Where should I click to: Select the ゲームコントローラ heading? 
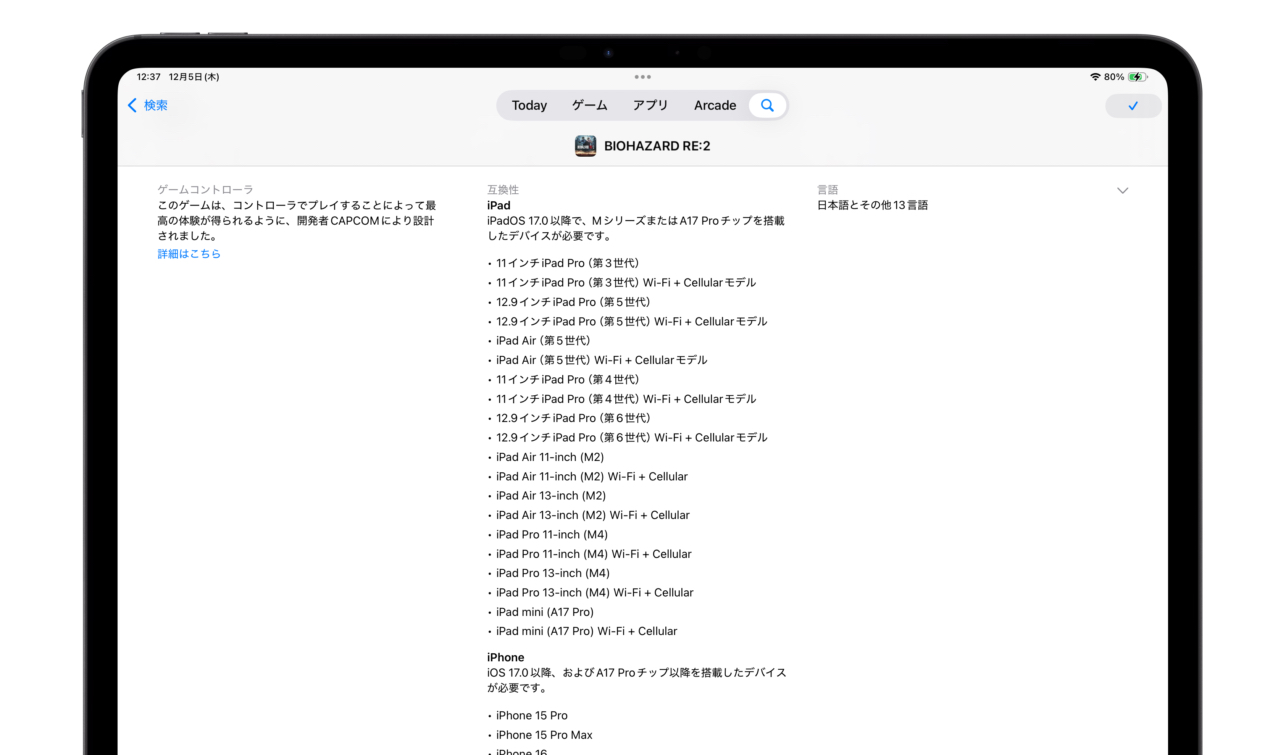(x=205, y=189)
